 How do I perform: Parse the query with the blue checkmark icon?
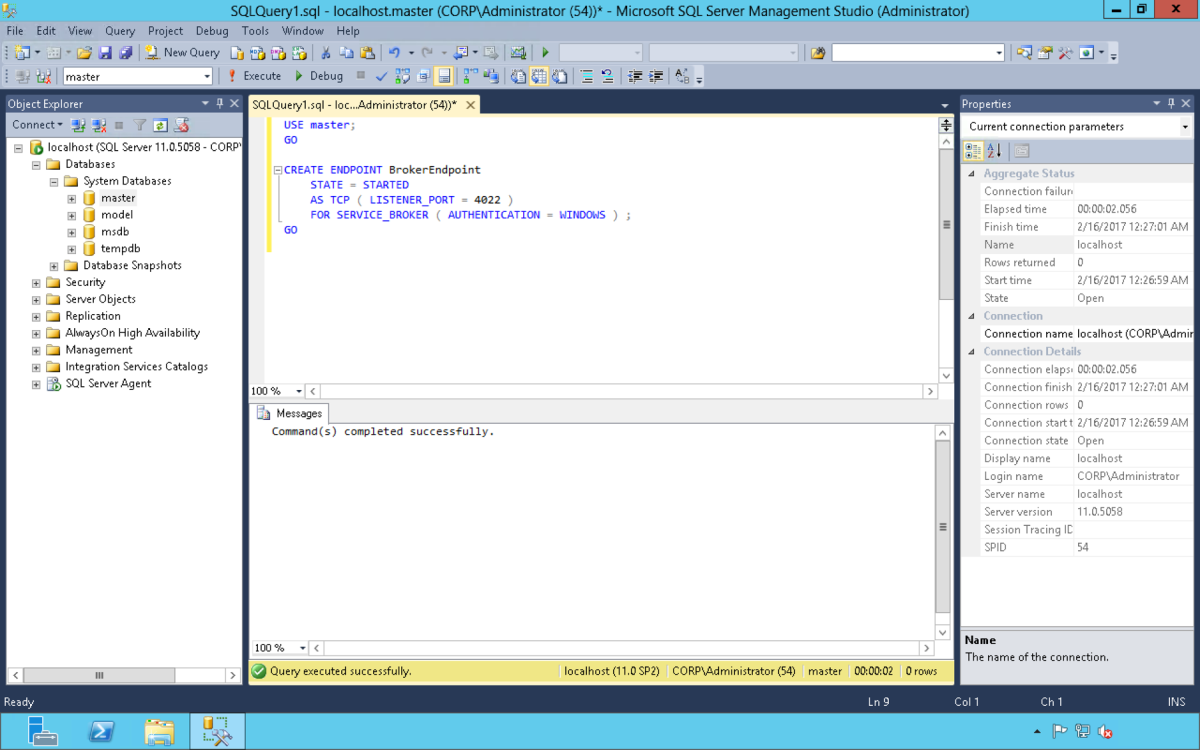(382, 76)
